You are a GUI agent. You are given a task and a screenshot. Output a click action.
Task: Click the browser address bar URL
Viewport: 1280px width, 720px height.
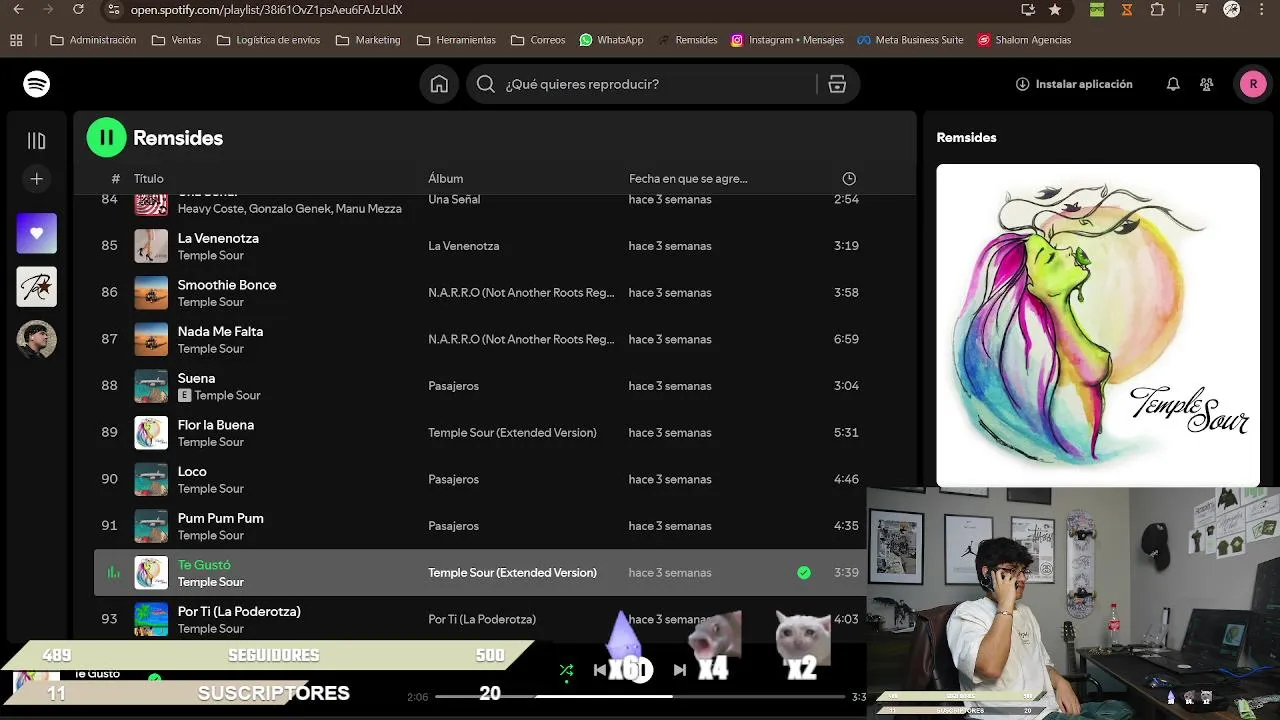pyautogui.click(x=266, y=10)
